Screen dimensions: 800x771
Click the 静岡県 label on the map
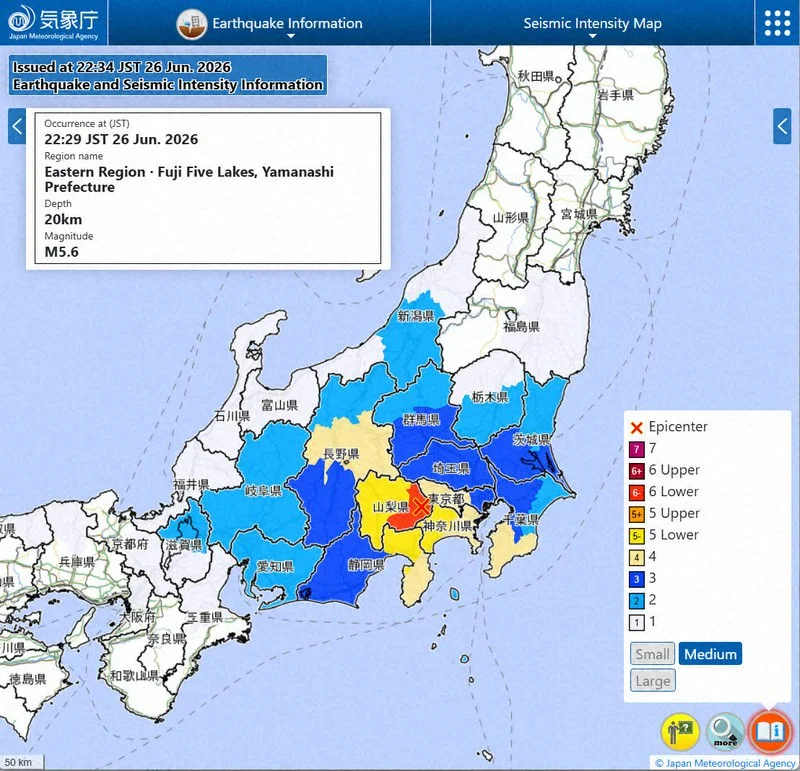tap(366, 565)
